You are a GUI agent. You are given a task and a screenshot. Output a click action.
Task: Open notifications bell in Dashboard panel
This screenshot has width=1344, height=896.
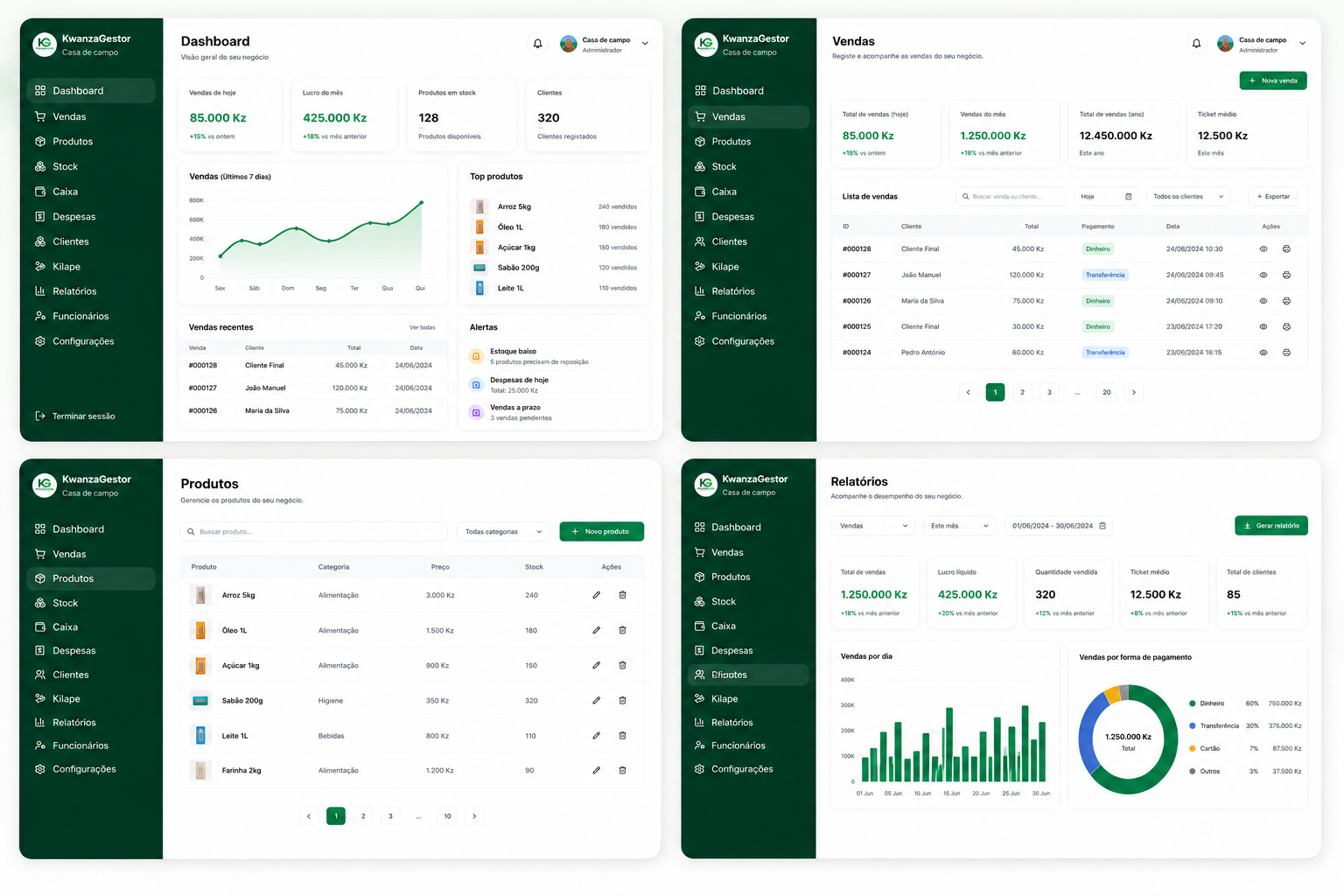(538, 43)
